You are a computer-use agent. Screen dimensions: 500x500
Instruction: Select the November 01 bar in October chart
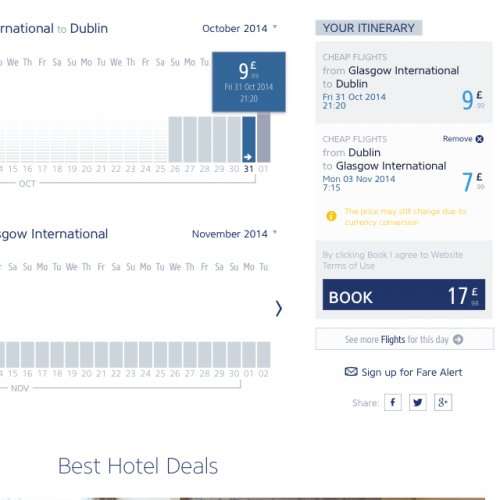(x=263, y=138)
